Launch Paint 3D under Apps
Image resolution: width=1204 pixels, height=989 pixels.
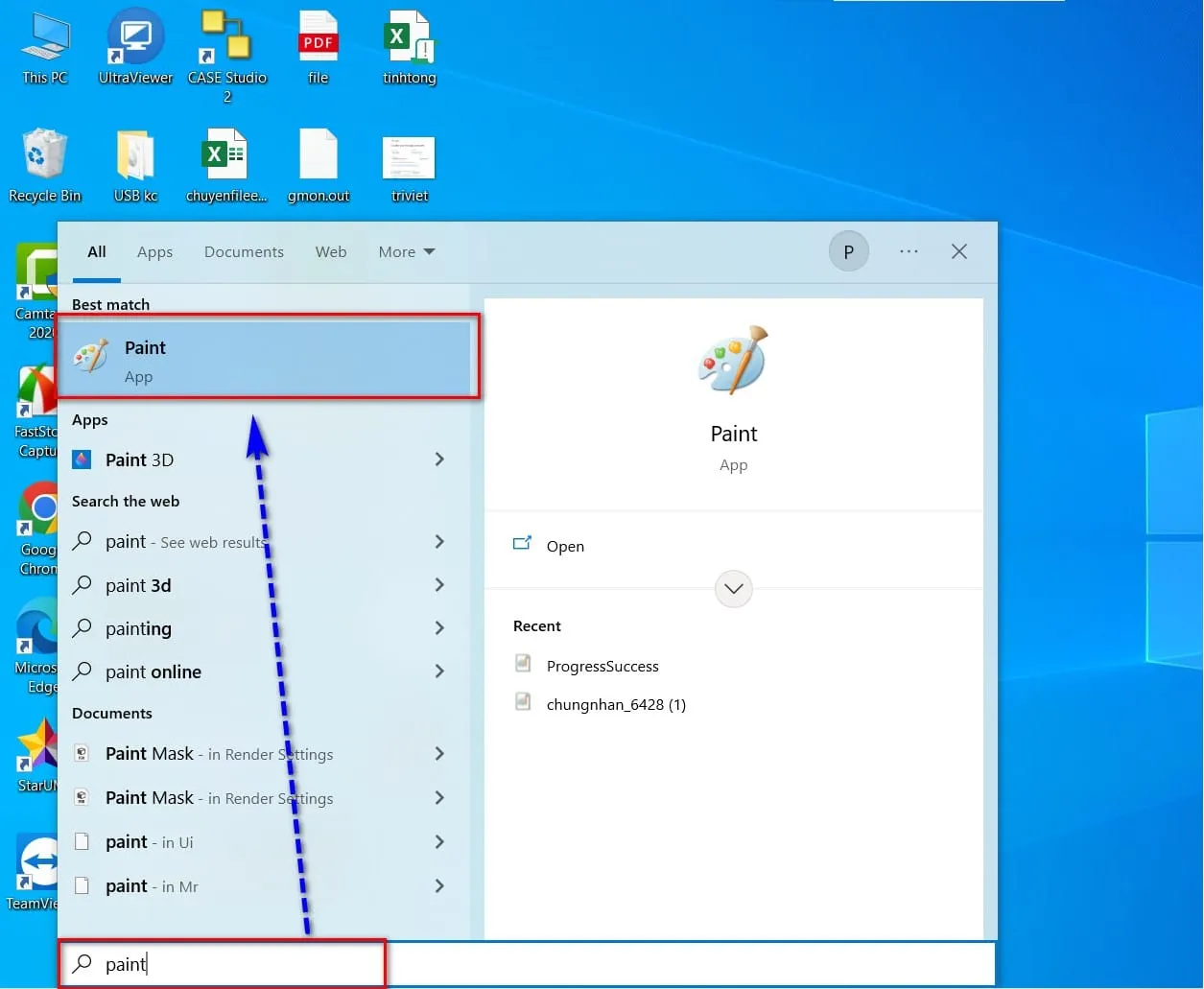[140, 459]
